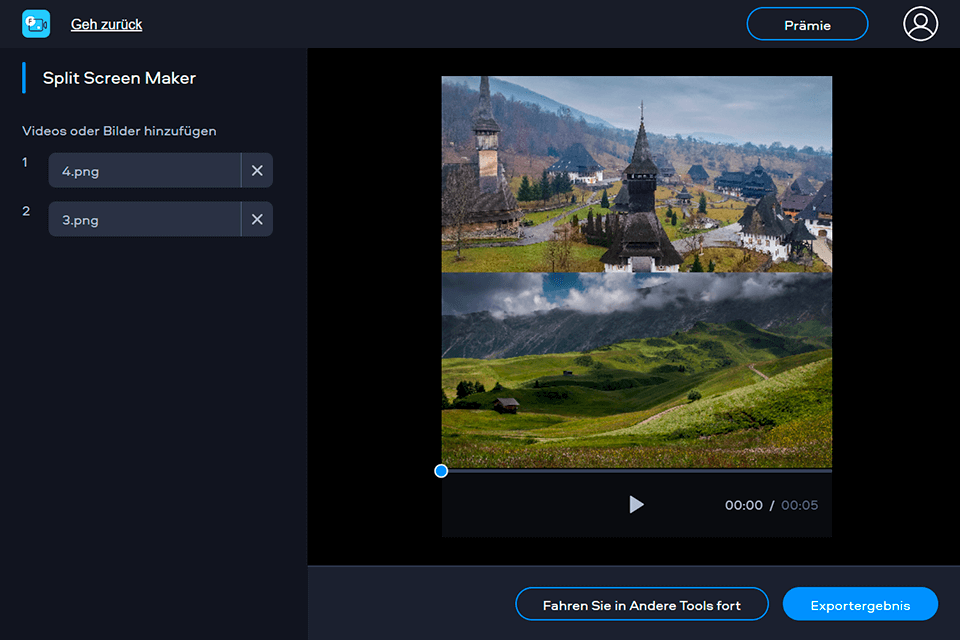The height and width of the screenshot is (640, 960).
Task: Click Fahren Sie in Andere Tools fort
Action: [x=641, y=604]
